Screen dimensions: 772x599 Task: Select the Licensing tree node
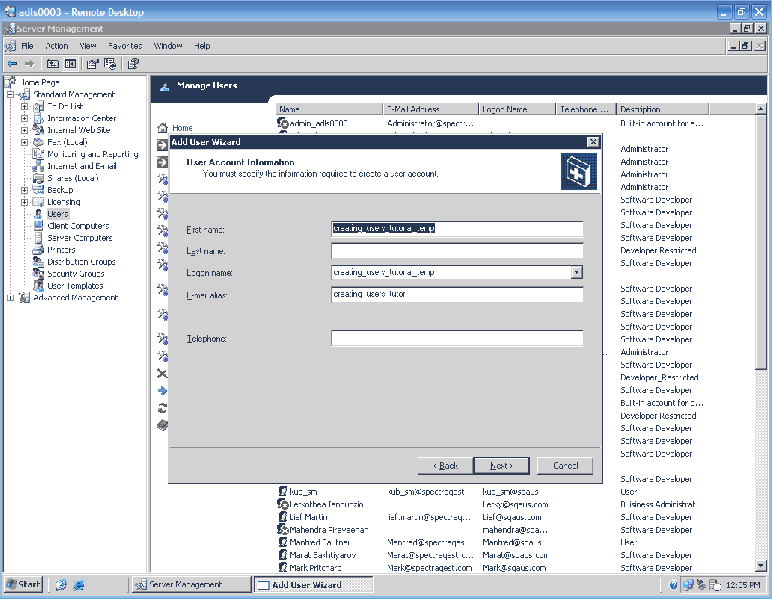coord(64,202)
